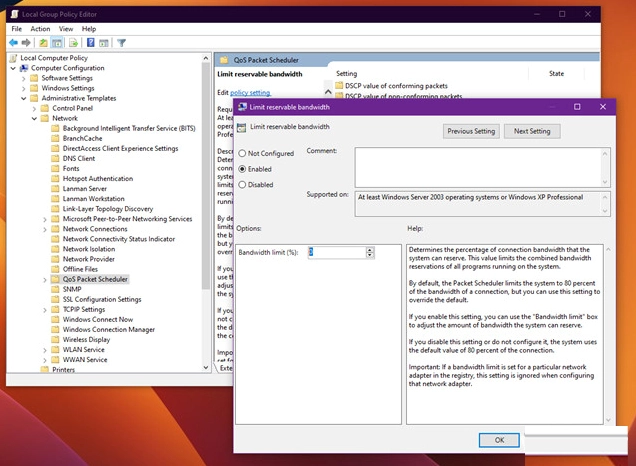The image size is (636, 466).
Task: Click inside the Comment text box
Action: click(x=477, y=167)
